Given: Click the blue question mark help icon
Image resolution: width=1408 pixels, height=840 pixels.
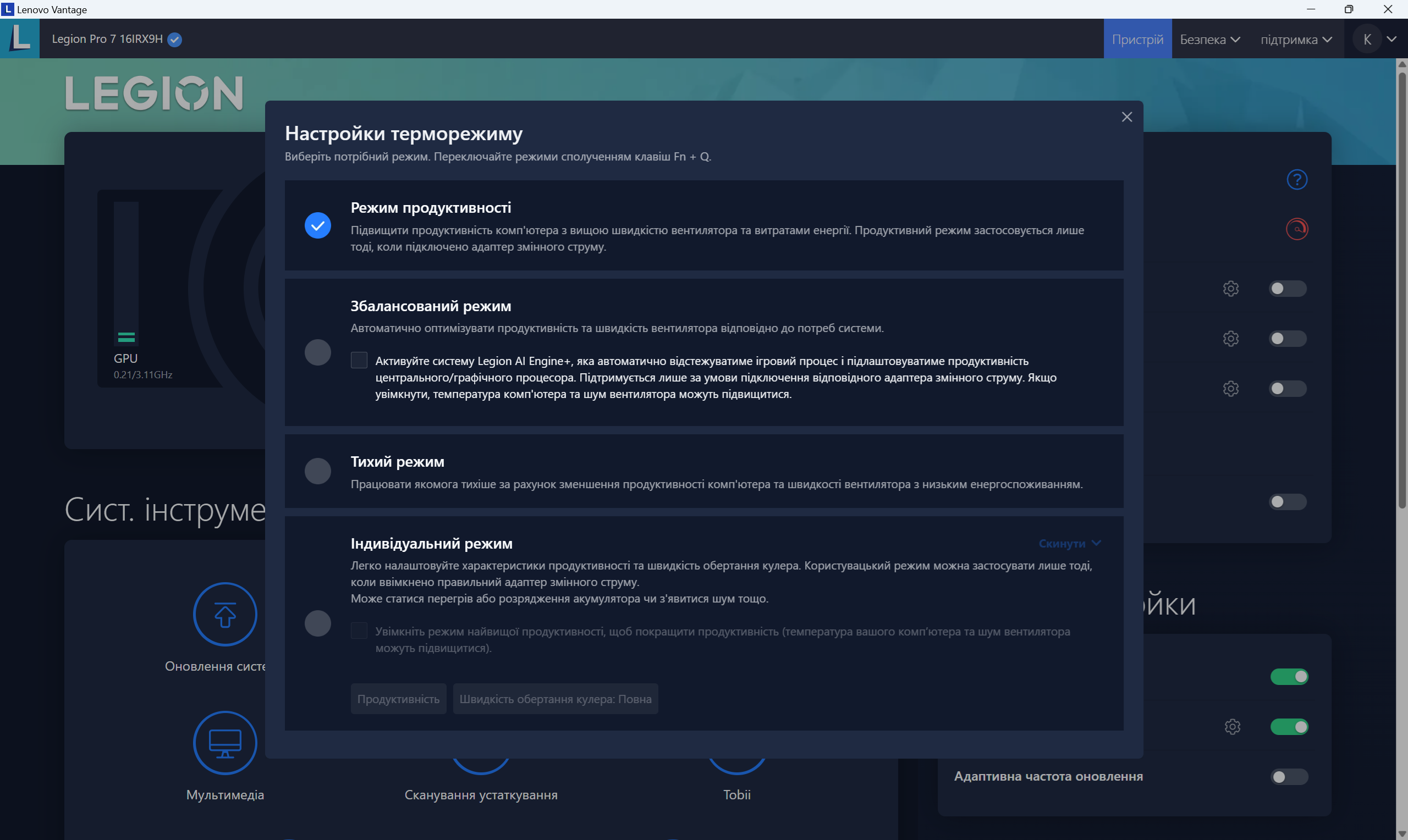Looking at the screenshot, I should point(1296,179).
